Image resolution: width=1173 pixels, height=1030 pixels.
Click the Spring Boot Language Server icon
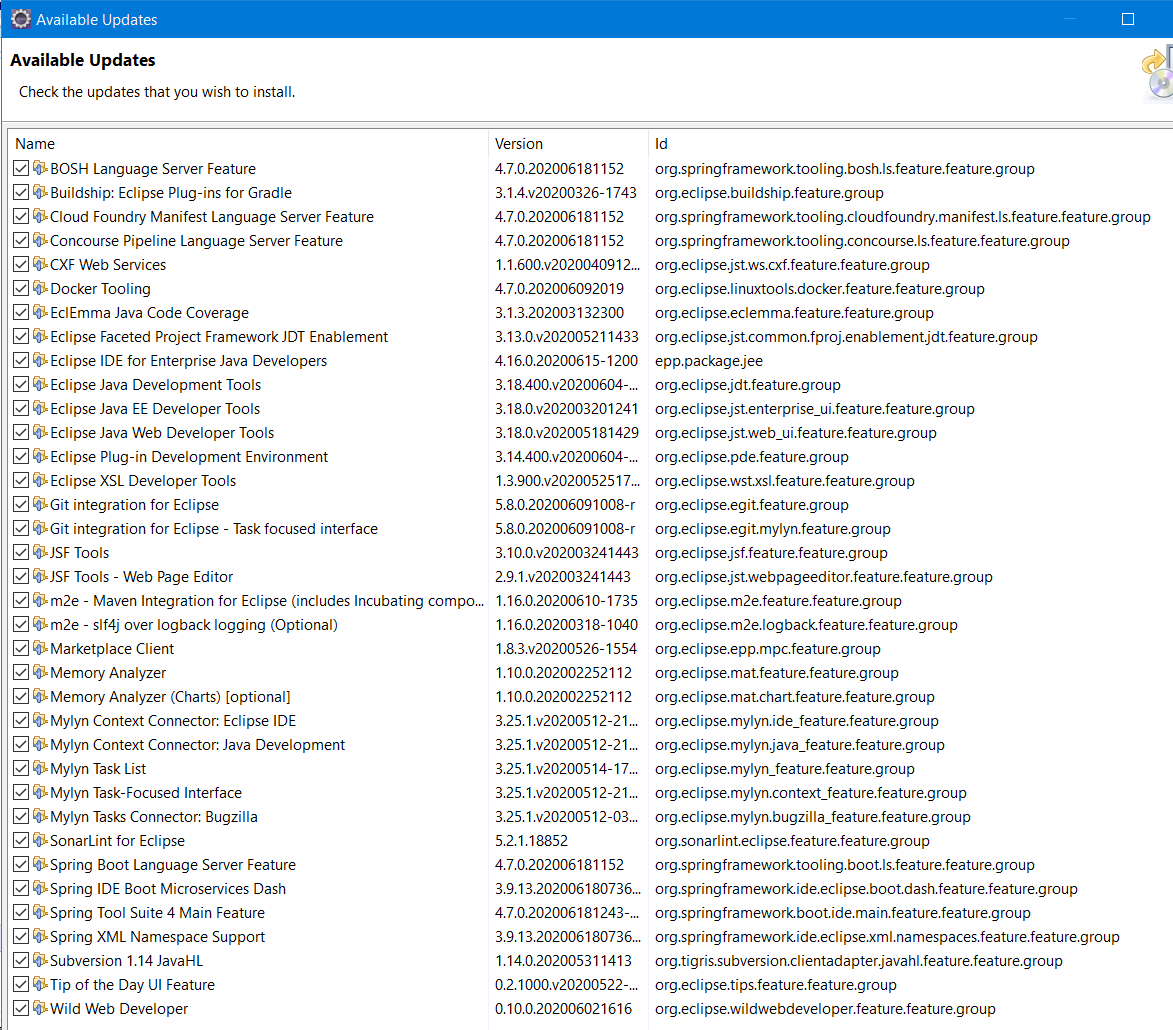coord(40,864)
